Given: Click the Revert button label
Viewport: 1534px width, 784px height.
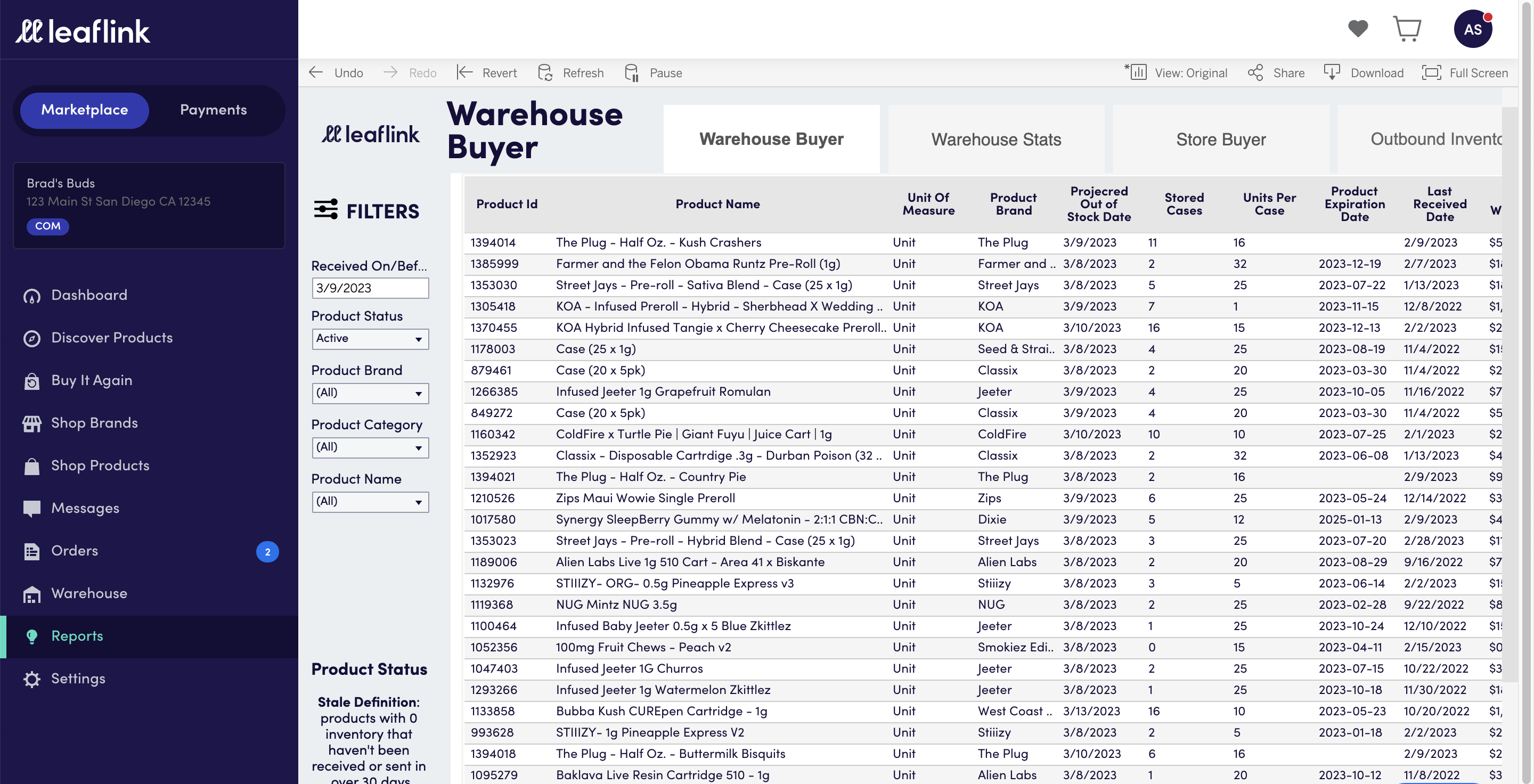Looking at the screenshot, I should click(x=499, y=73).
